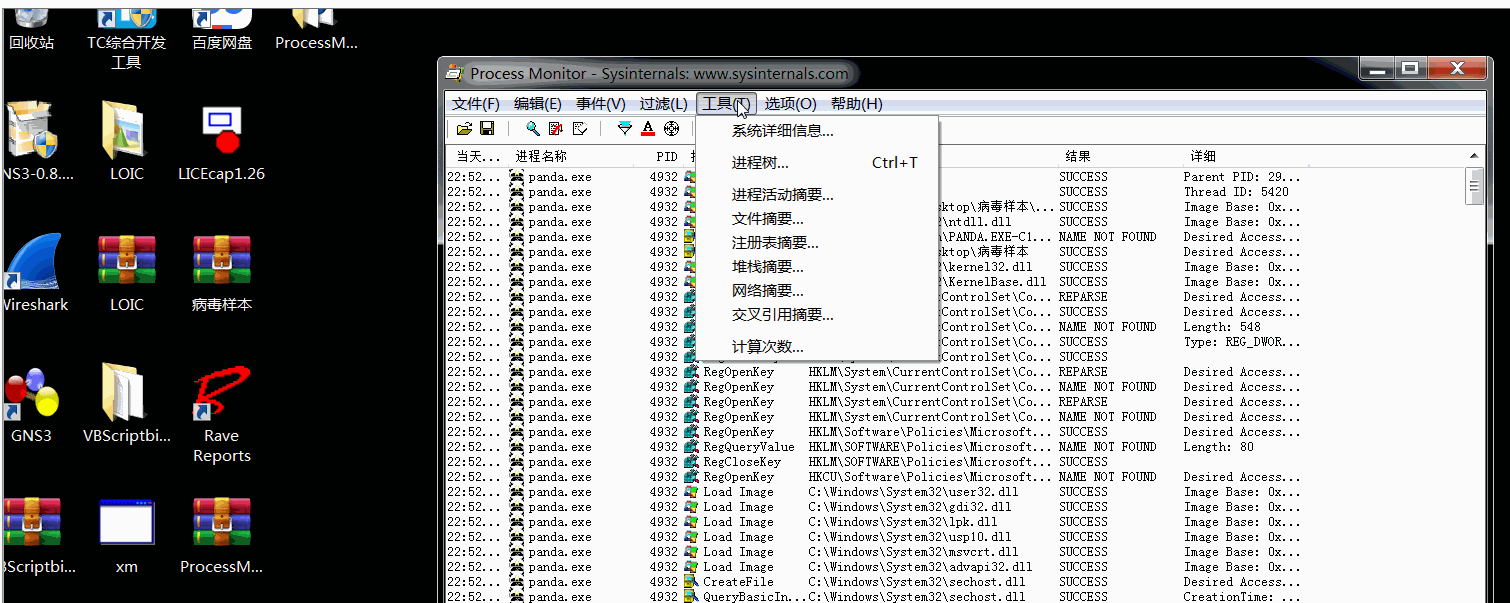Open the 事件(V) menu
Screen dimensions: 1510x603
pyautogui.click(x=601, y=104)
